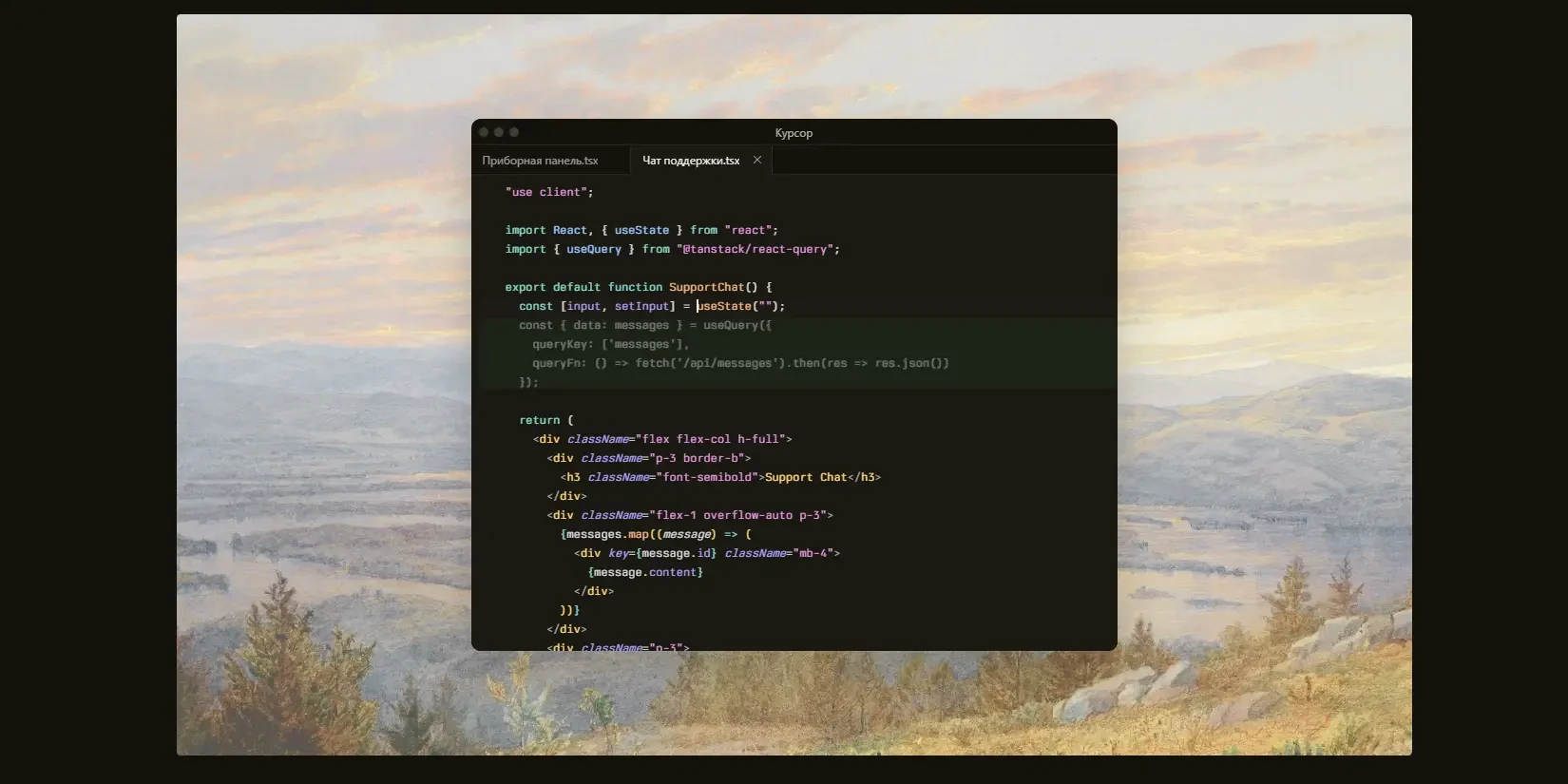Select the Чат поддержки.tsx tab
Screen dimensions: 1568x784
[691, 161]
